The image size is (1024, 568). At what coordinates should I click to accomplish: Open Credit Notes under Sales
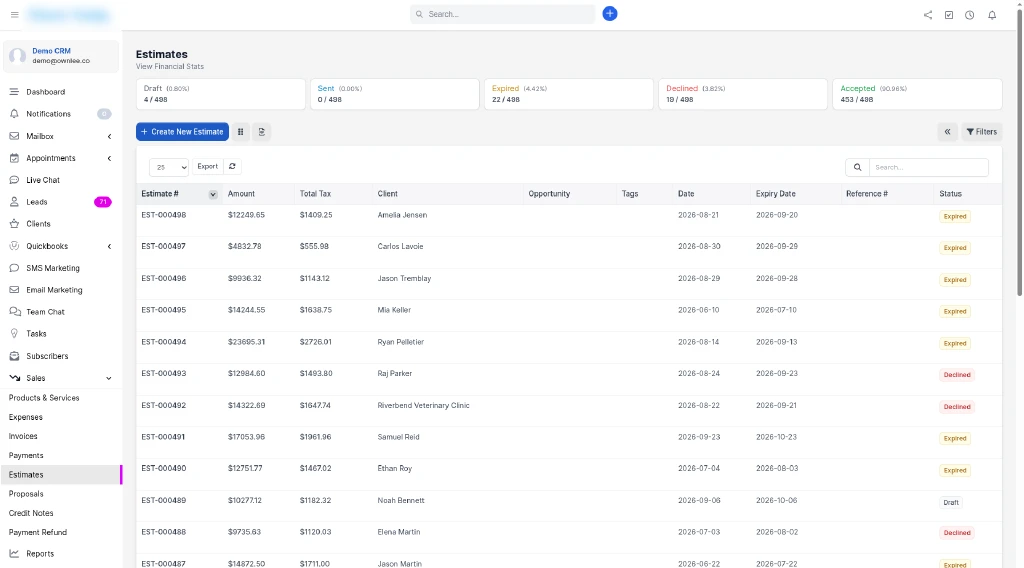[31, 513]
